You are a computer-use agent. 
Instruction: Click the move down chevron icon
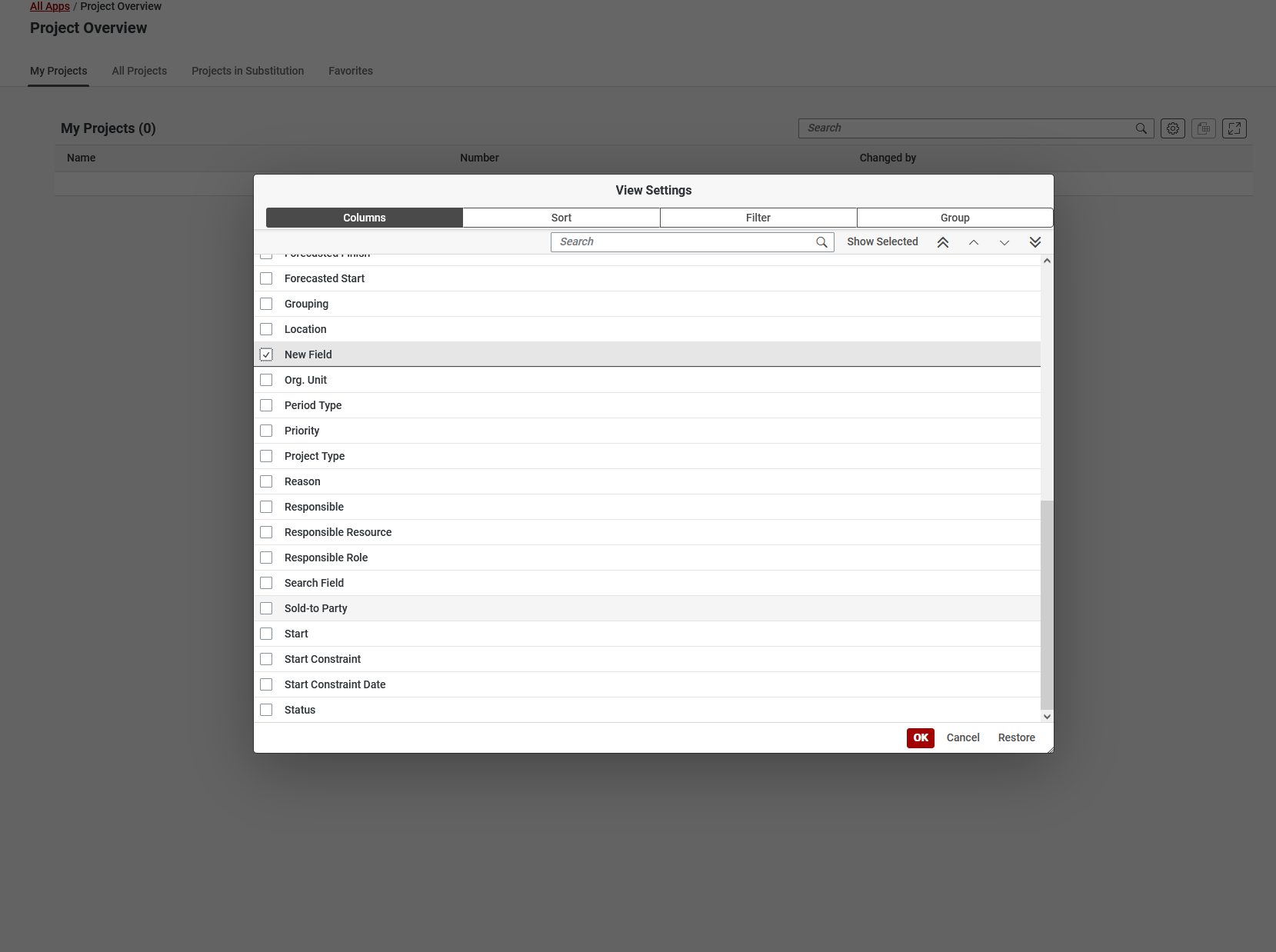(x=1004, y=242)
